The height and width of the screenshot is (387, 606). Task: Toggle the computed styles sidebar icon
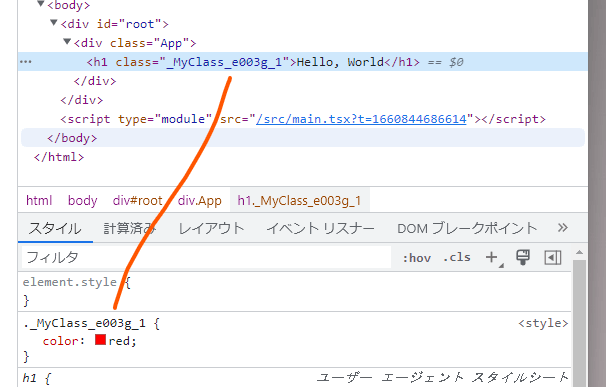point(553,257)
